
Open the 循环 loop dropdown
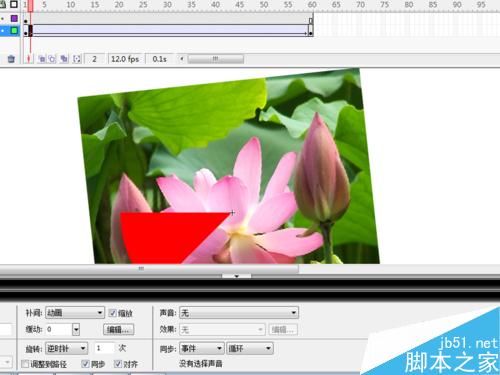(x=250, y=349)
